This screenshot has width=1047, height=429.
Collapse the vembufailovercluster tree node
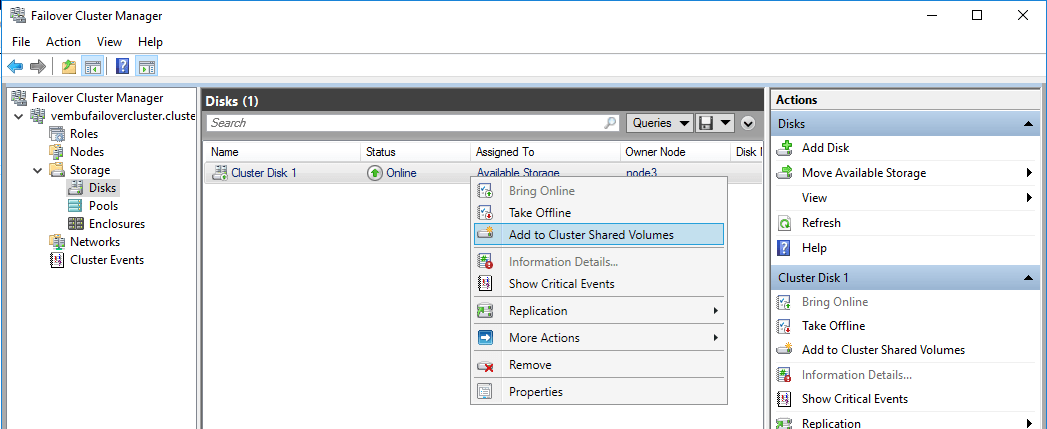[x=18, y=116]
